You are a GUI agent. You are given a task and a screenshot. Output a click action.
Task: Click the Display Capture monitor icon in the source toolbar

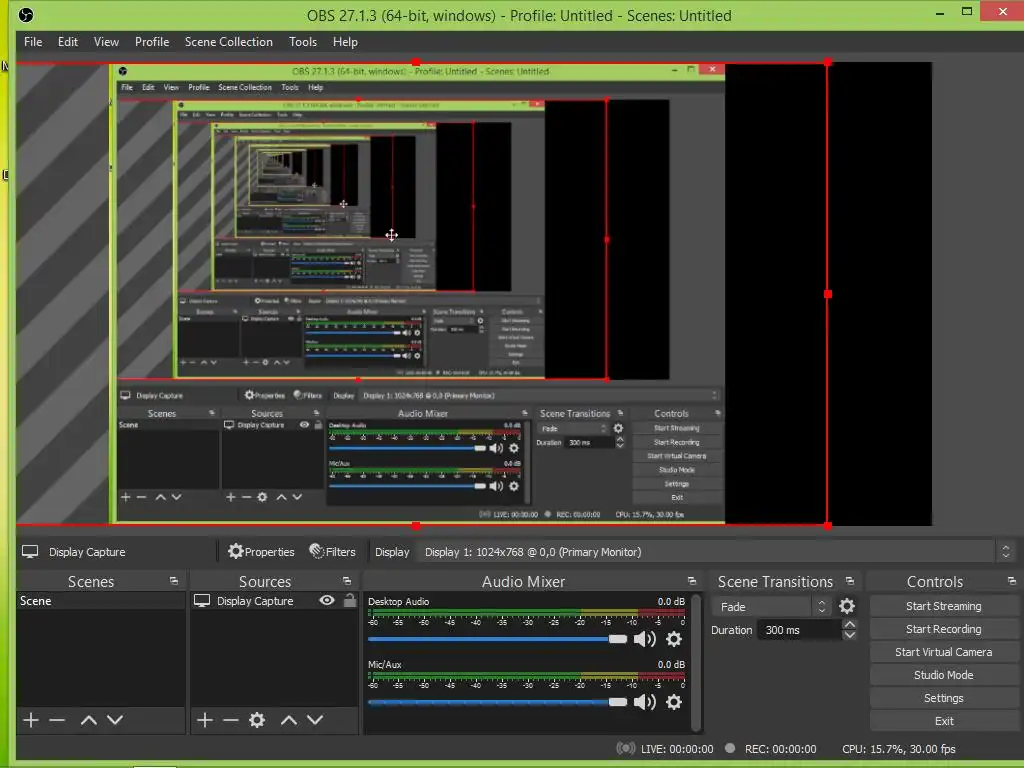30,552
